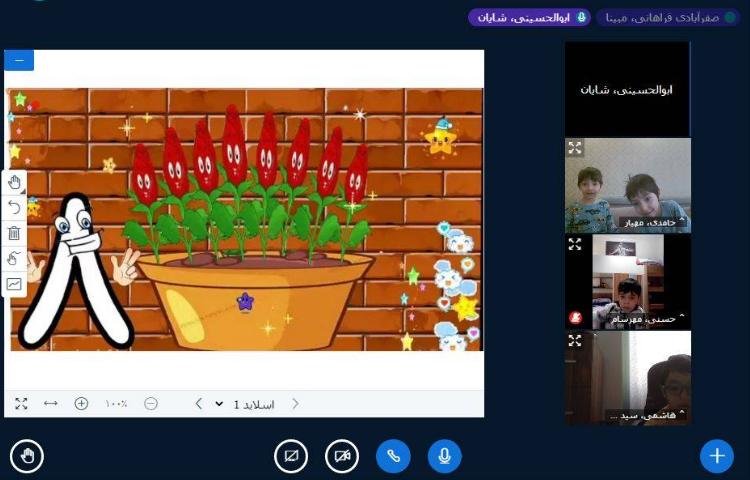Click the ابوالحسینی، شایان talking indicator
Viewport: 750px width, 480px height.
coord(529,17)
